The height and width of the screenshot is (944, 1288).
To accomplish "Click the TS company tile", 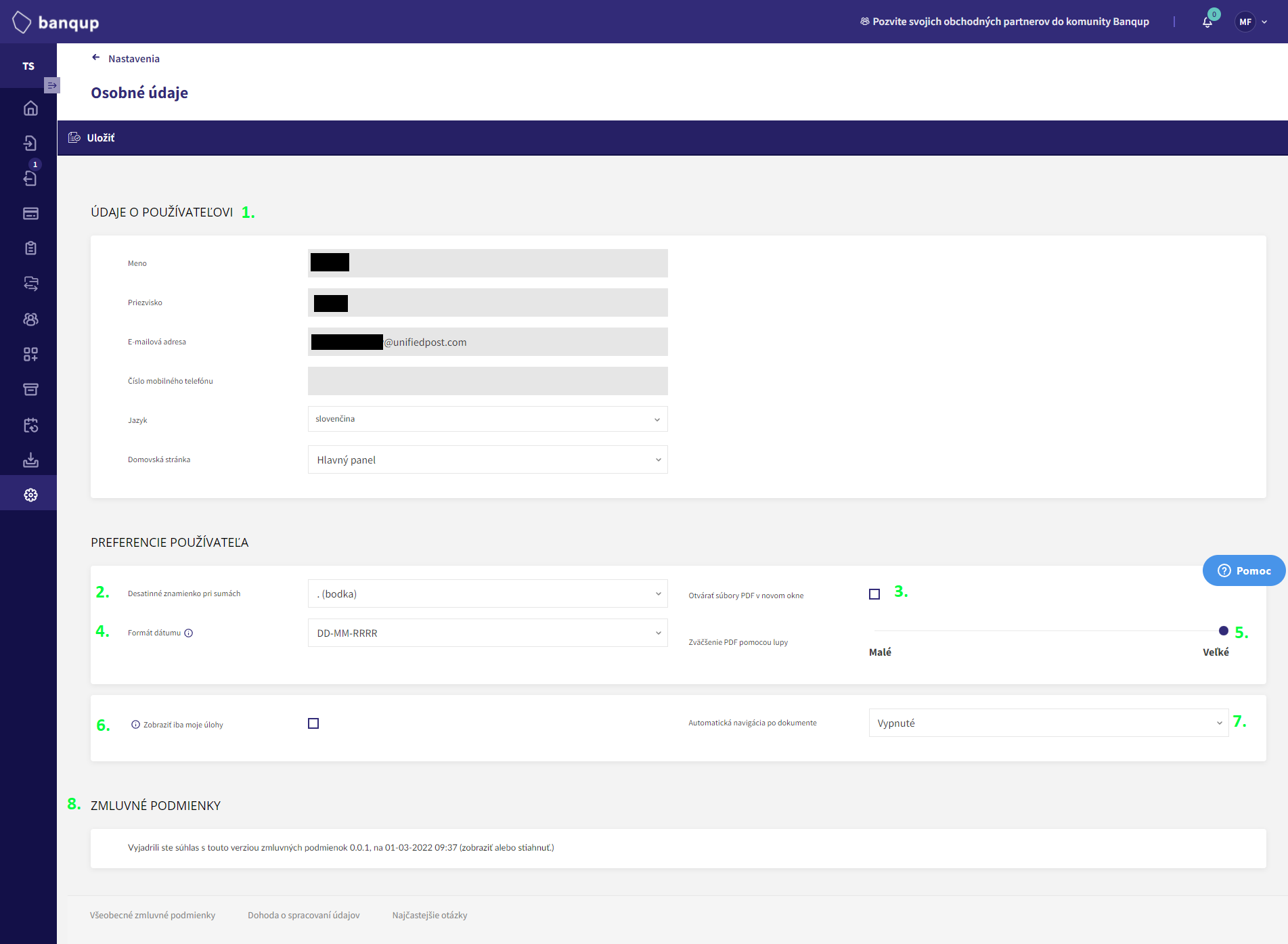I will [x=28, y=66].
